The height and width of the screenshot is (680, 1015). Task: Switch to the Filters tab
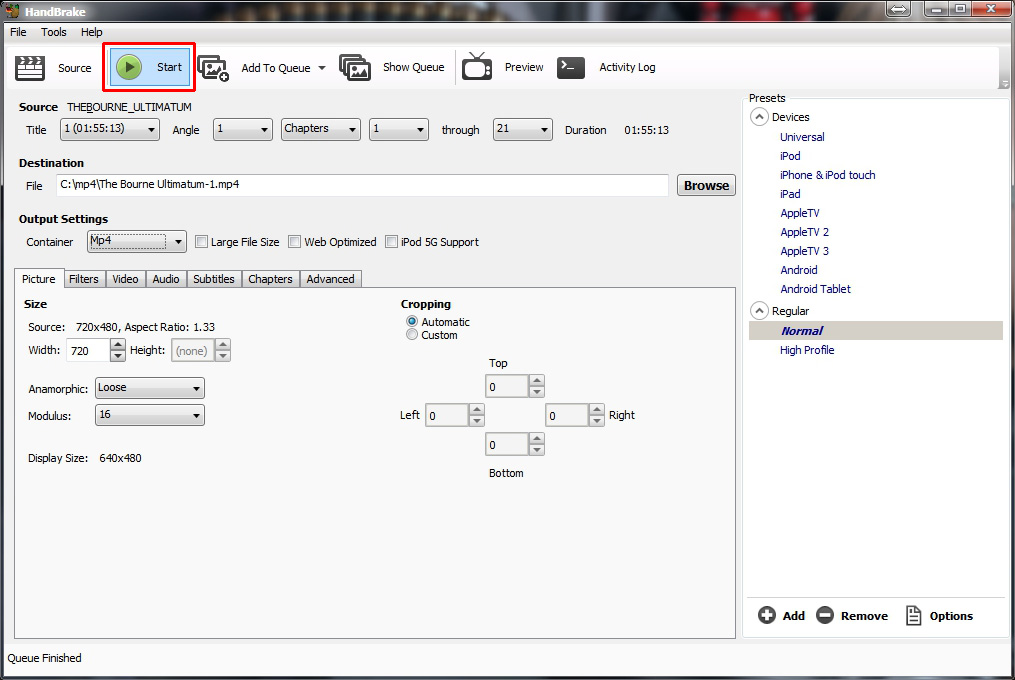coord(84,279)
